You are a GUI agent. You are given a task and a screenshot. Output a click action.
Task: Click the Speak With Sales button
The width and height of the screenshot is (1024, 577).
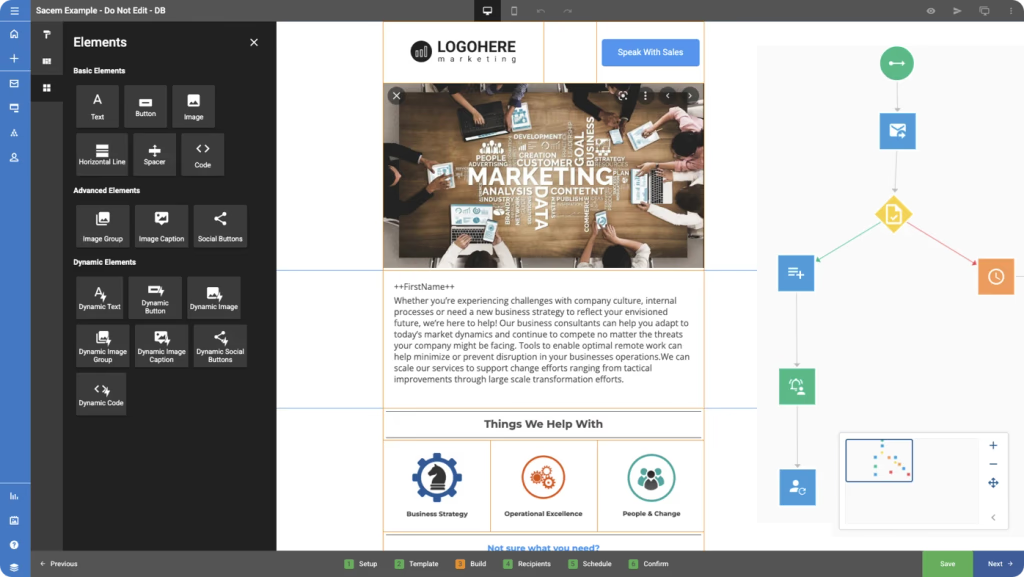coord(650,52)
